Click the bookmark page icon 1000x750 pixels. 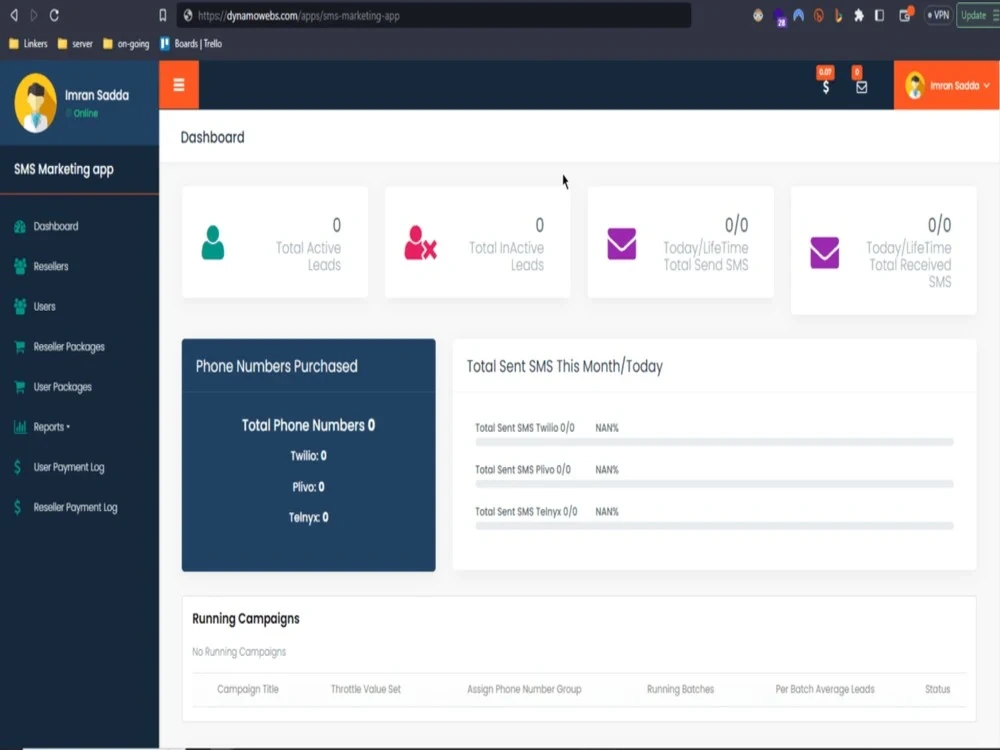163,15
